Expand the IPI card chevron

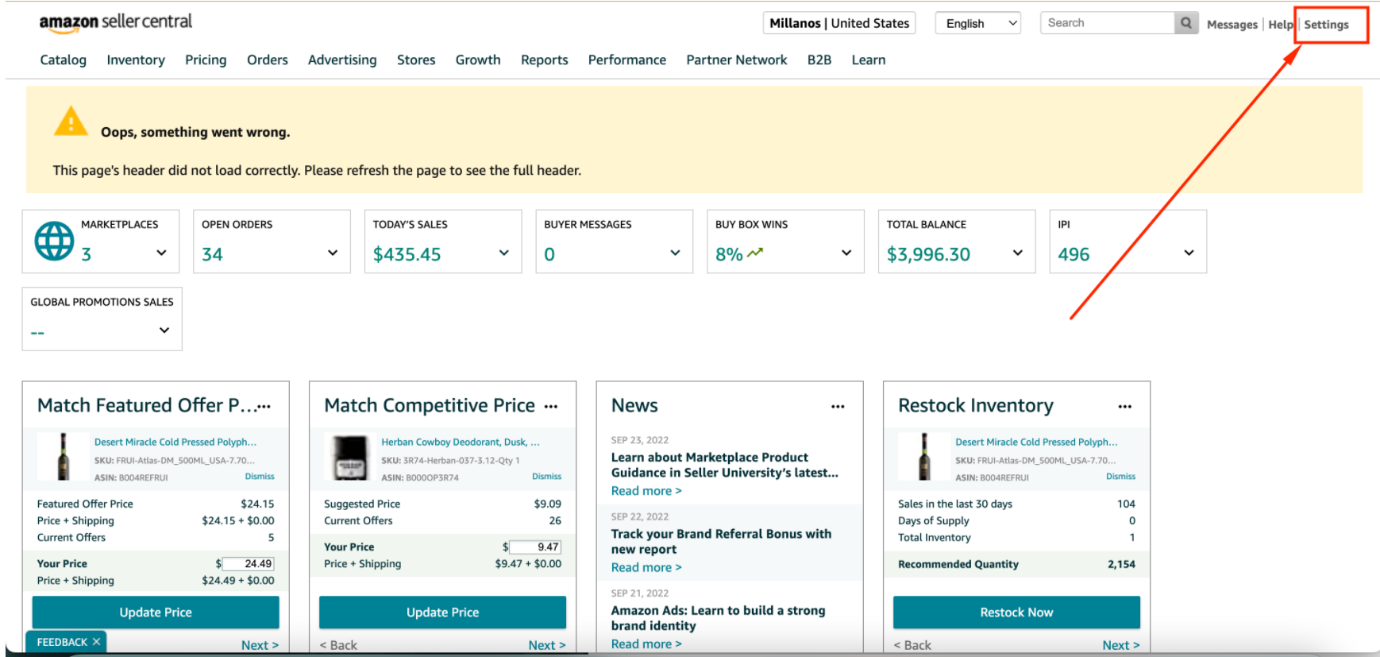(1189, 253)
